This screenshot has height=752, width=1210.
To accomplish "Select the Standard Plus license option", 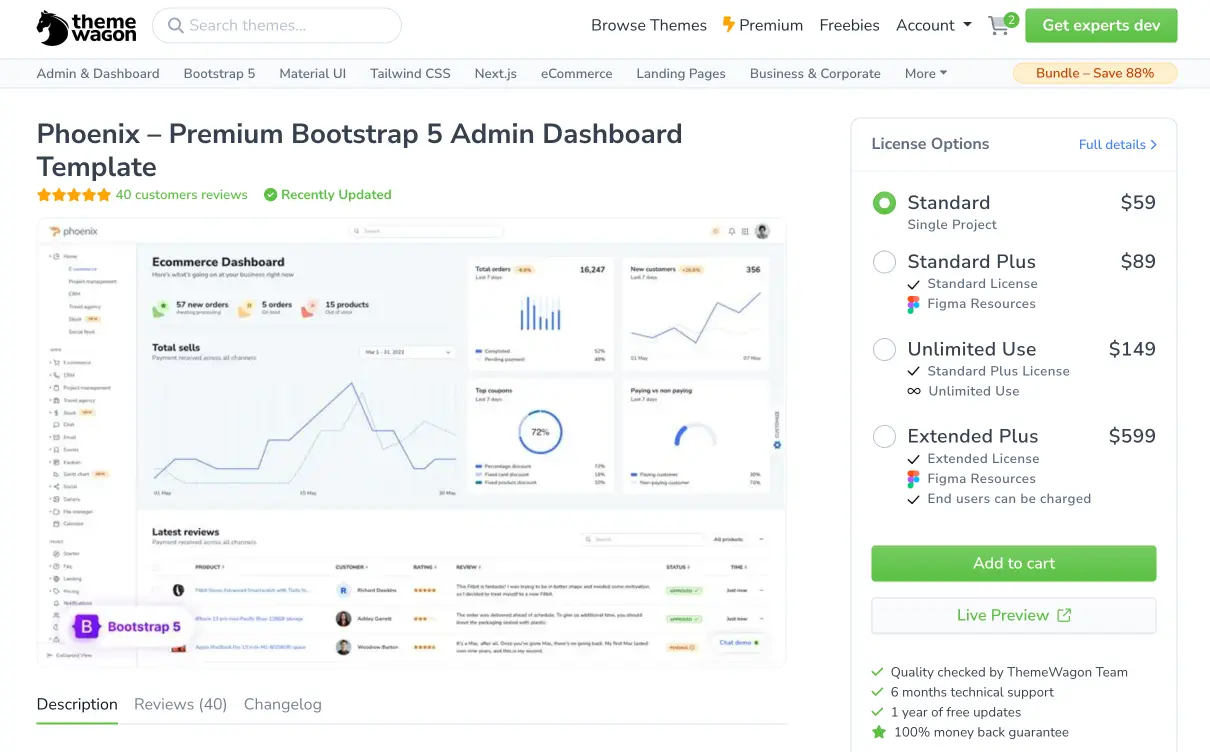I will click(x=884, y=262).
